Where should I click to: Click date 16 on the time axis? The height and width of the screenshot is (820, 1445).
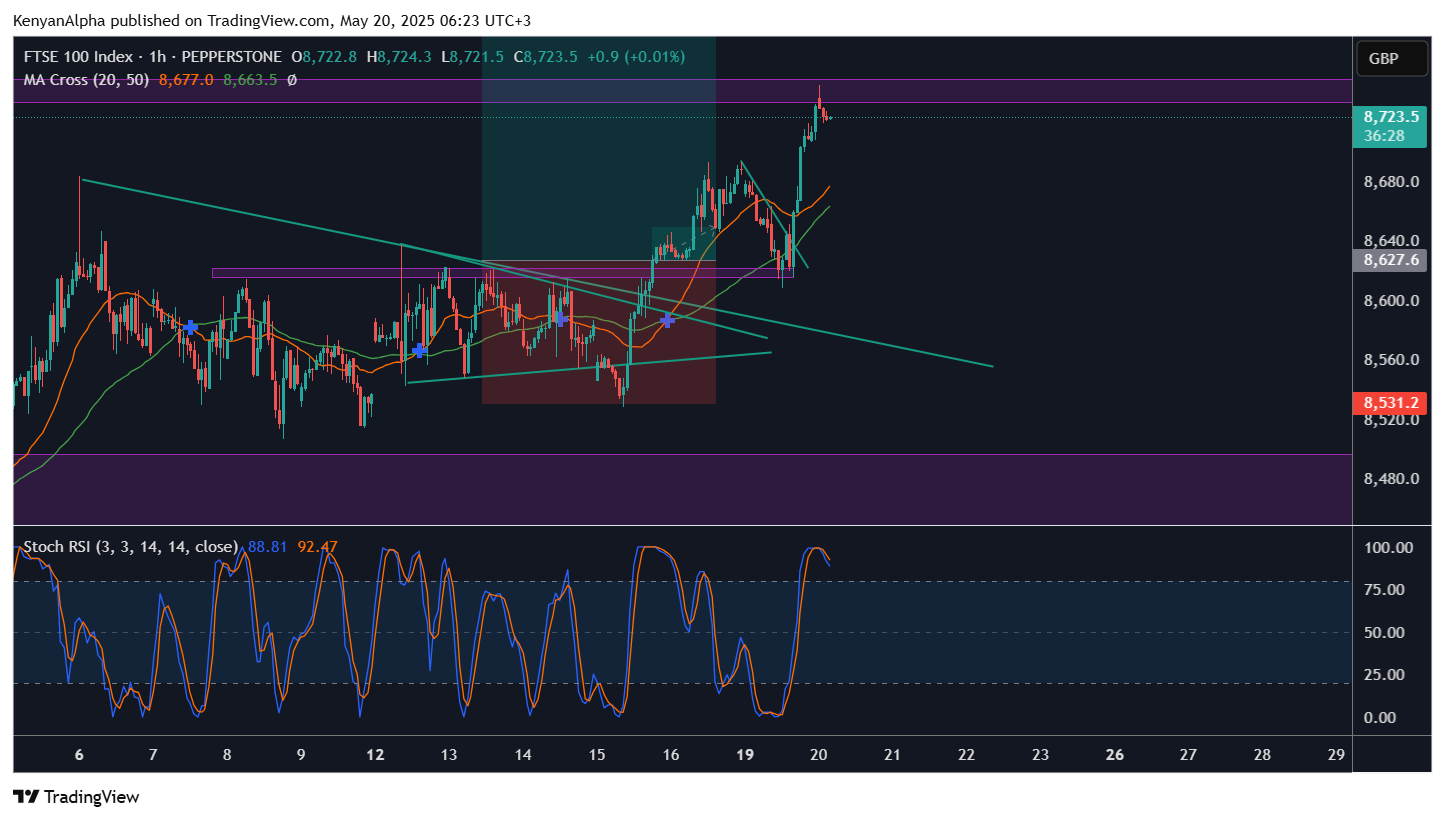671,754
